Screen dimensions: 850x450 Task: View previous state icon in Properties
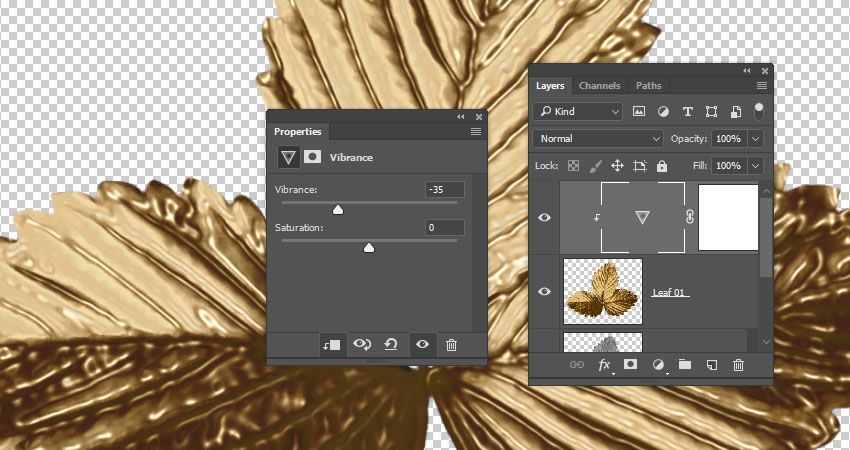pos(362,344)
